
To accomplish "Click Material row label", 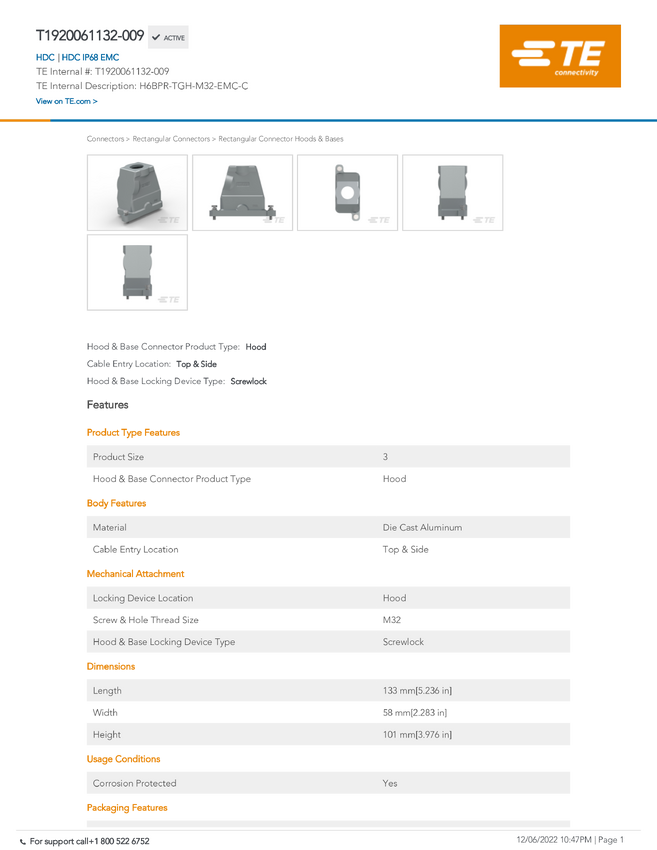I will click(x=110, y=527).
